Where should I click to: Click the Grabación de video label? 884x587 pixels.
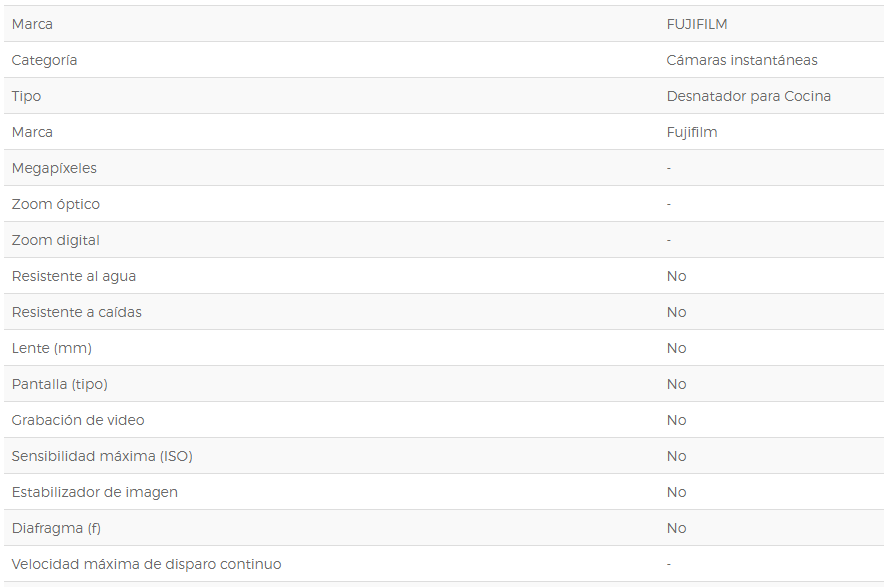78,420
